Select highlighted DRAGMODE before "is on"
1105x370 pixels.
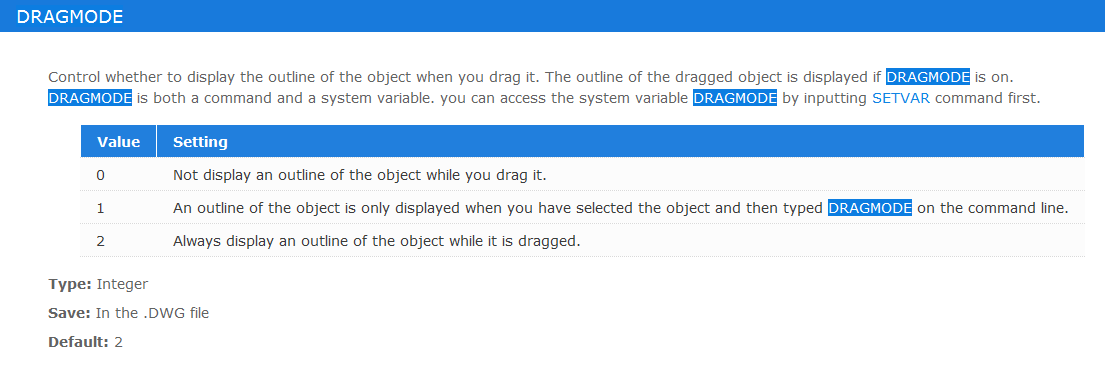(927, 76)
